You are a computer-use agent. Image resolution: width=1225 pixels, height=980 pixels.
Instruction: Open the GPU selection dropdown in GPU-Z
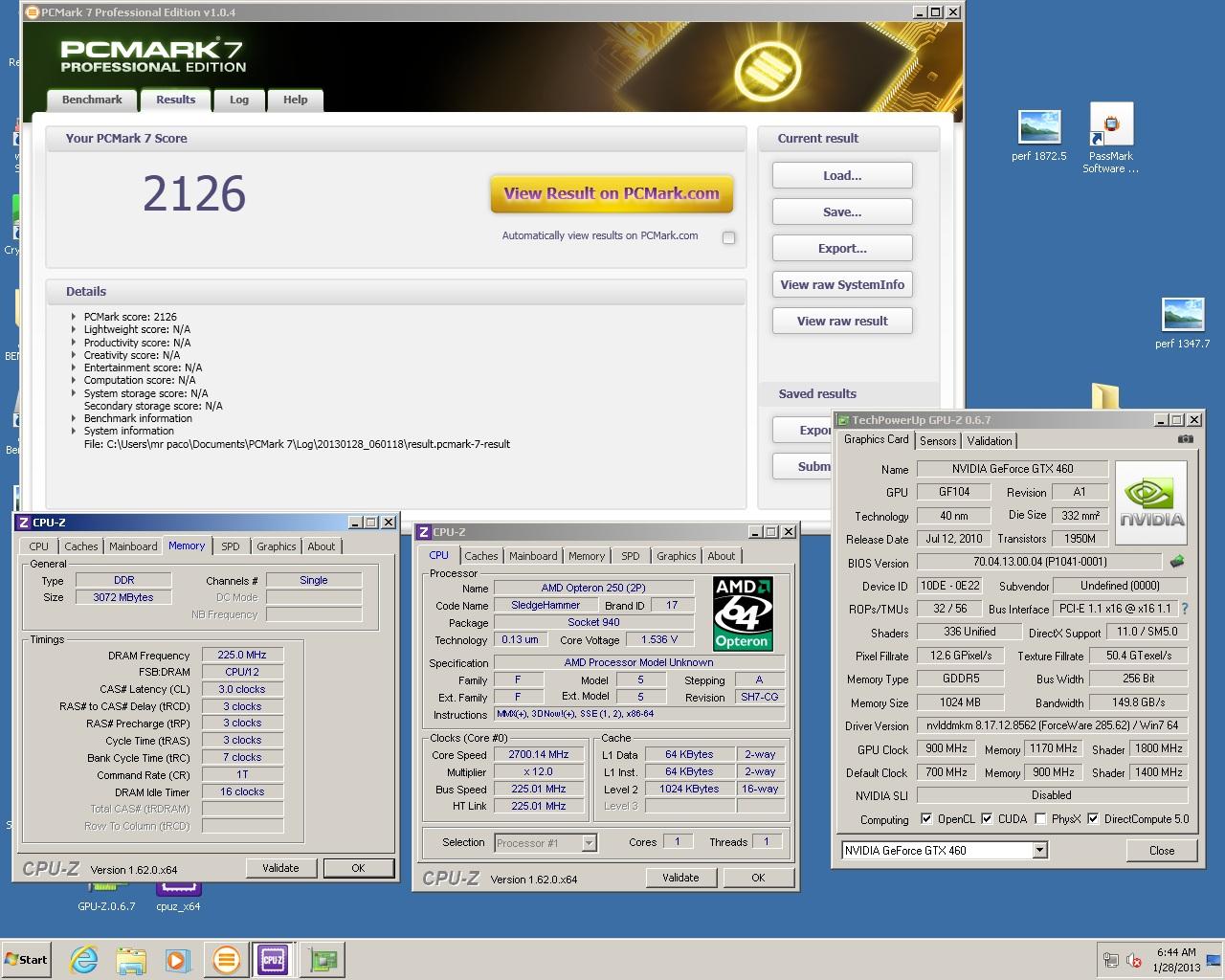[1039, 850]
